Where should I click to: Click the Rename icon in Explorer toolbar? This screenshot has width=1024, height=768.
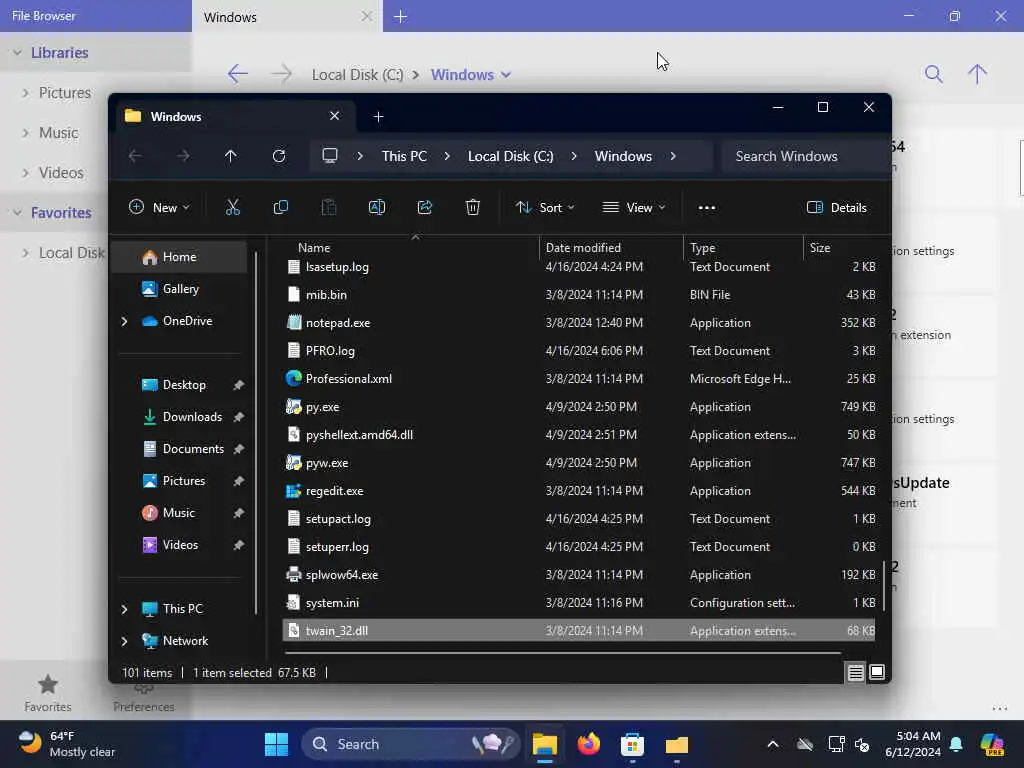pyautogui.click(x=377, y=208)
